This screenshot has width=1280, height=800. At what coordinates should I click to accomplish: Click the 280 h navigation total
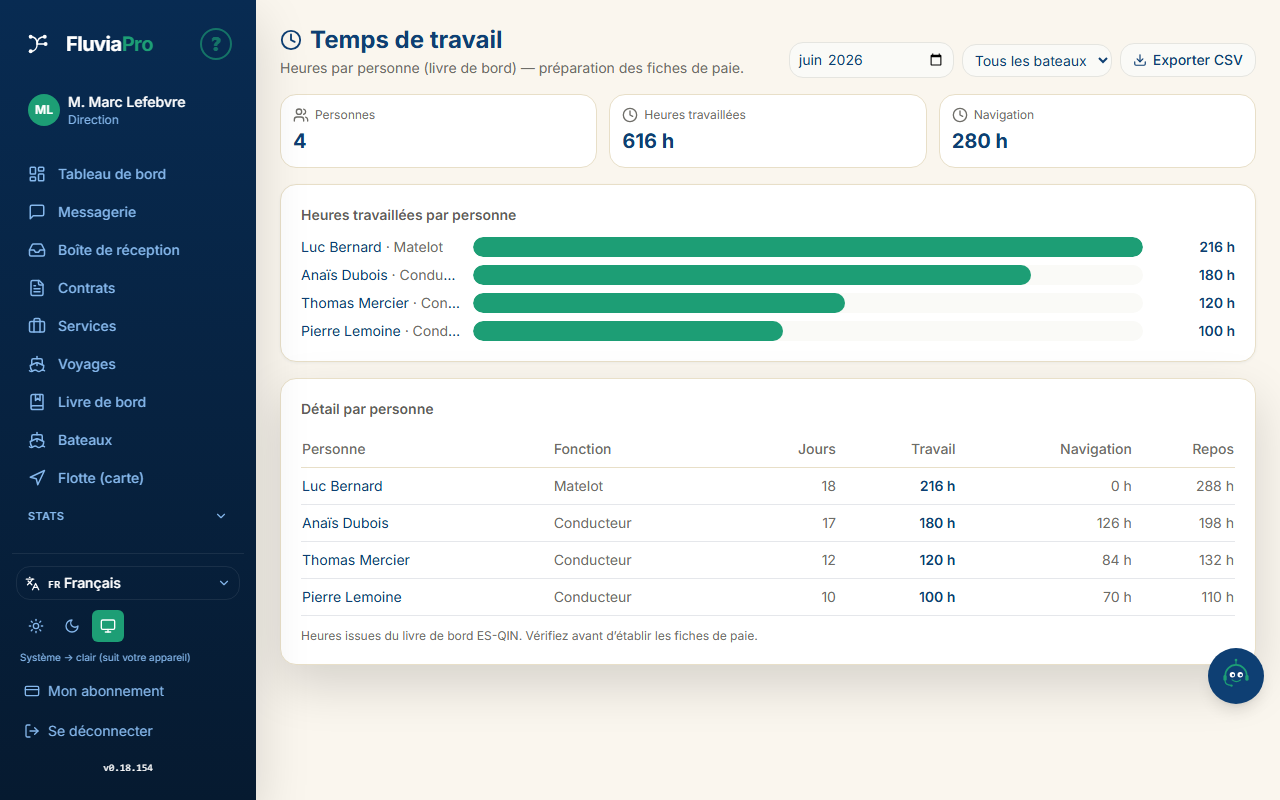980,141
